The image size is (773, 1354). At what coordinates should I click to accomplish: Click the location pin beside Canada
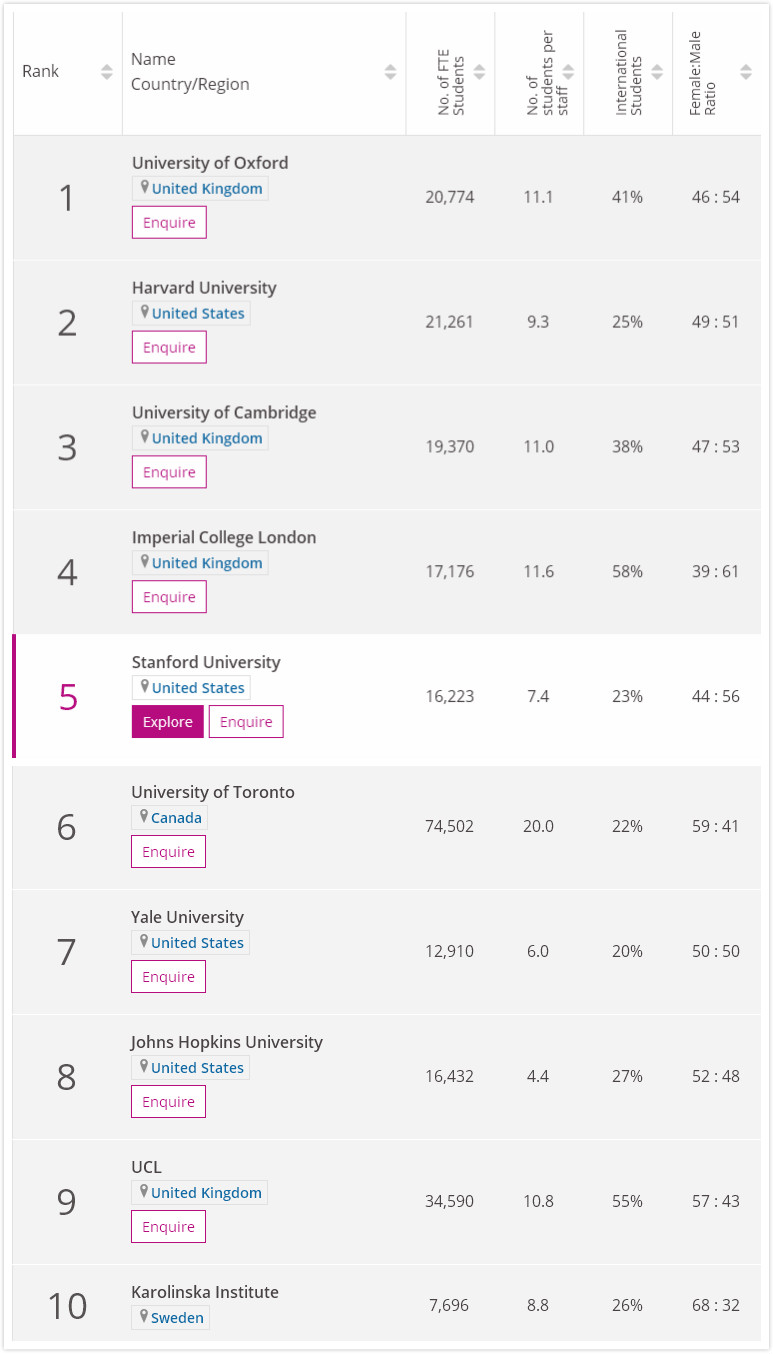(144, 817)
